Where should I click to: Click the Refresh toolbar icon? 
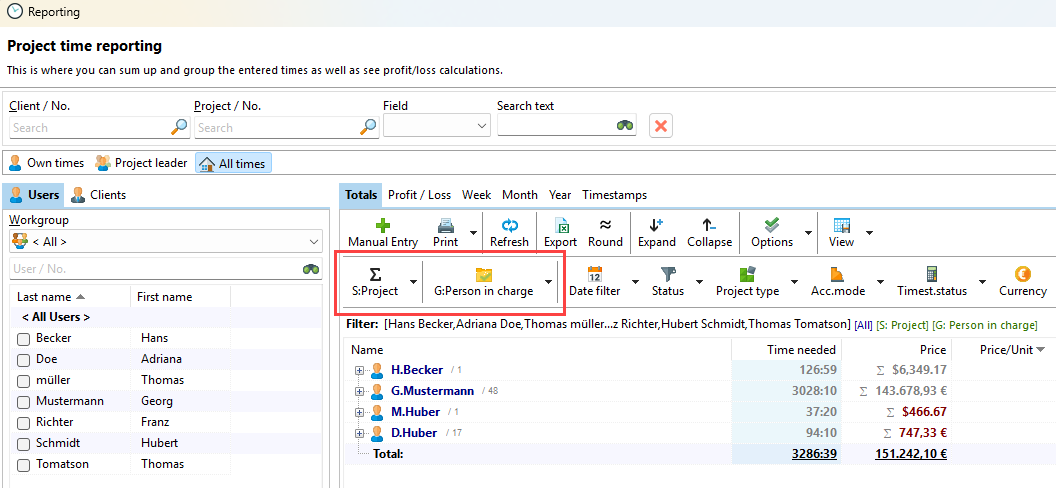(x=509, y=226)
